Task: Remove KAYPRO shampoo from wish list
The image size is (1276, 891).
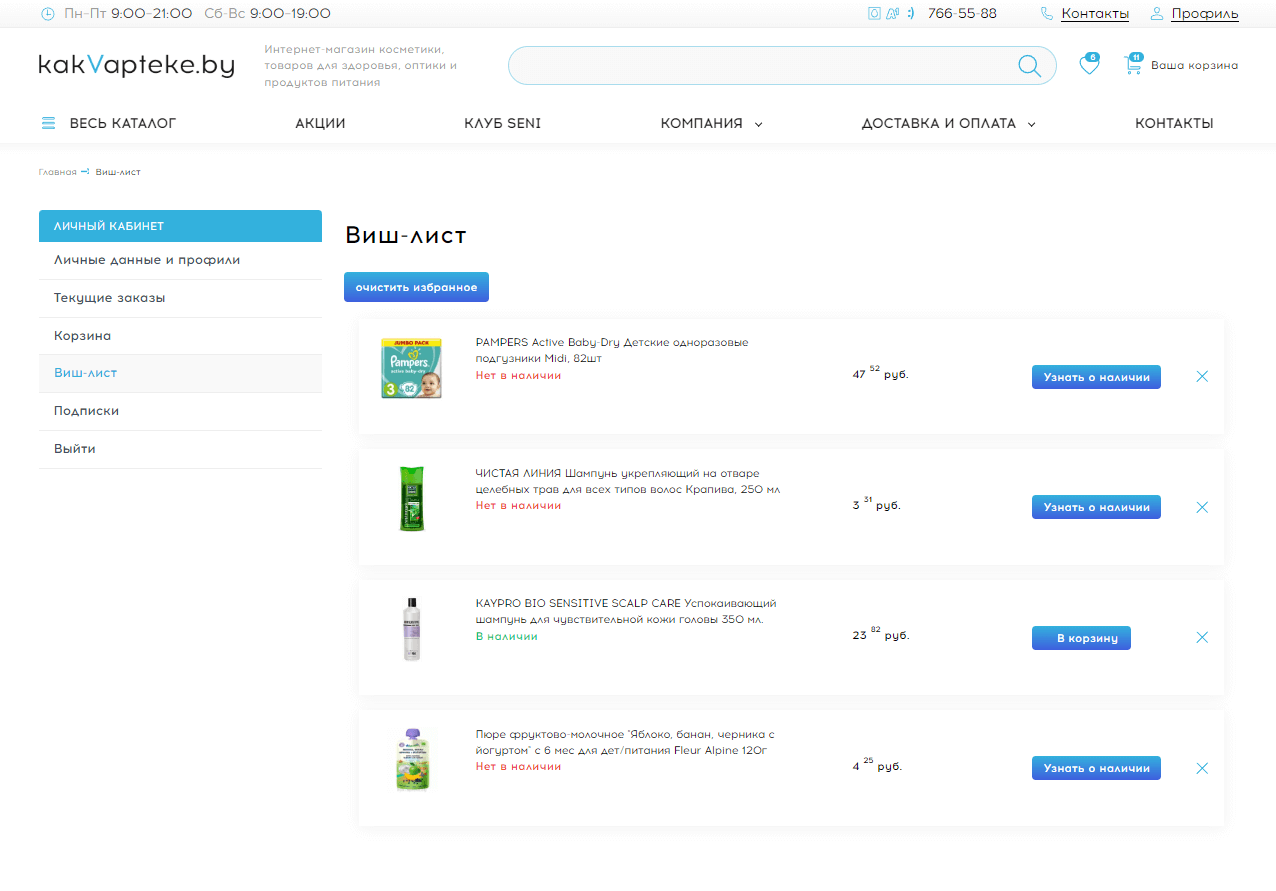Action: (1202, 638)
